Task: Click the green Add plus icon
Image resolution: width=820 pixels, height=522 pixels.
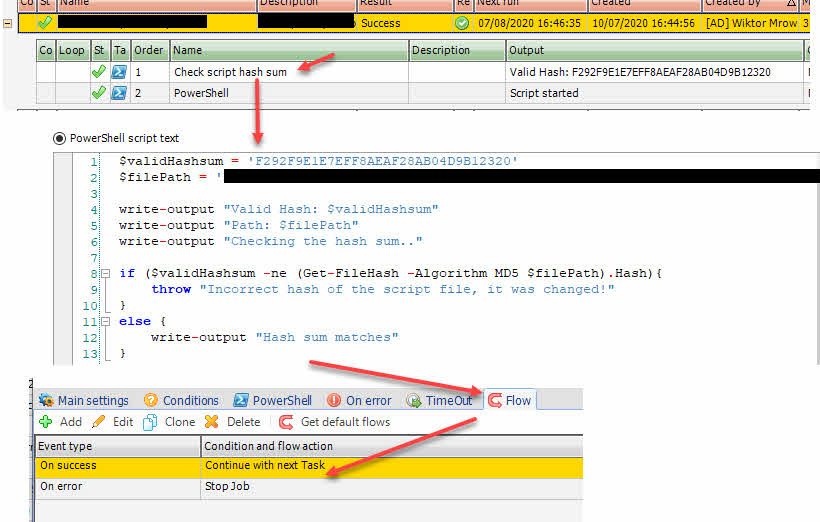Action: pyautogui.click(x=46, y=422)
